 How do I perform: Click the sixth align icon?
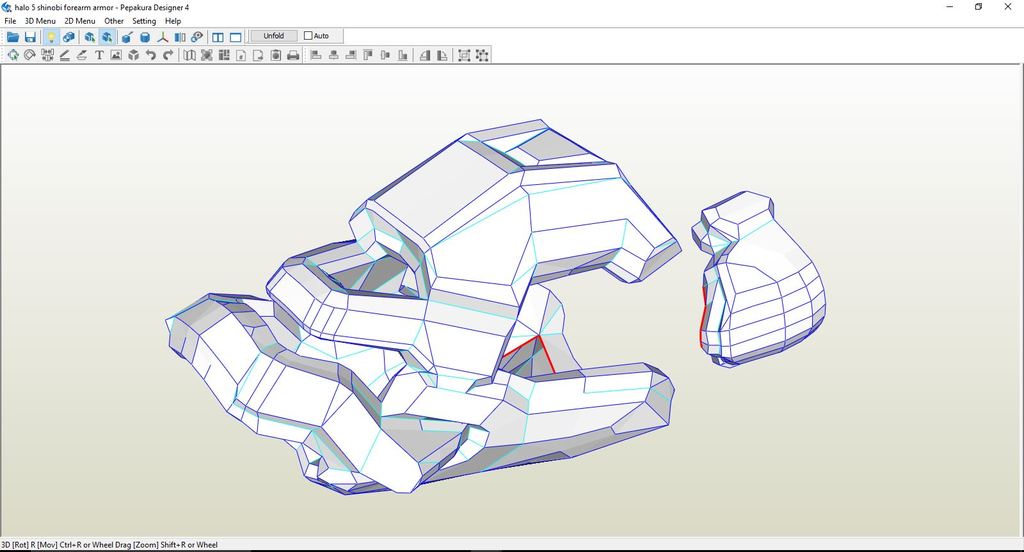coord(403,56)
